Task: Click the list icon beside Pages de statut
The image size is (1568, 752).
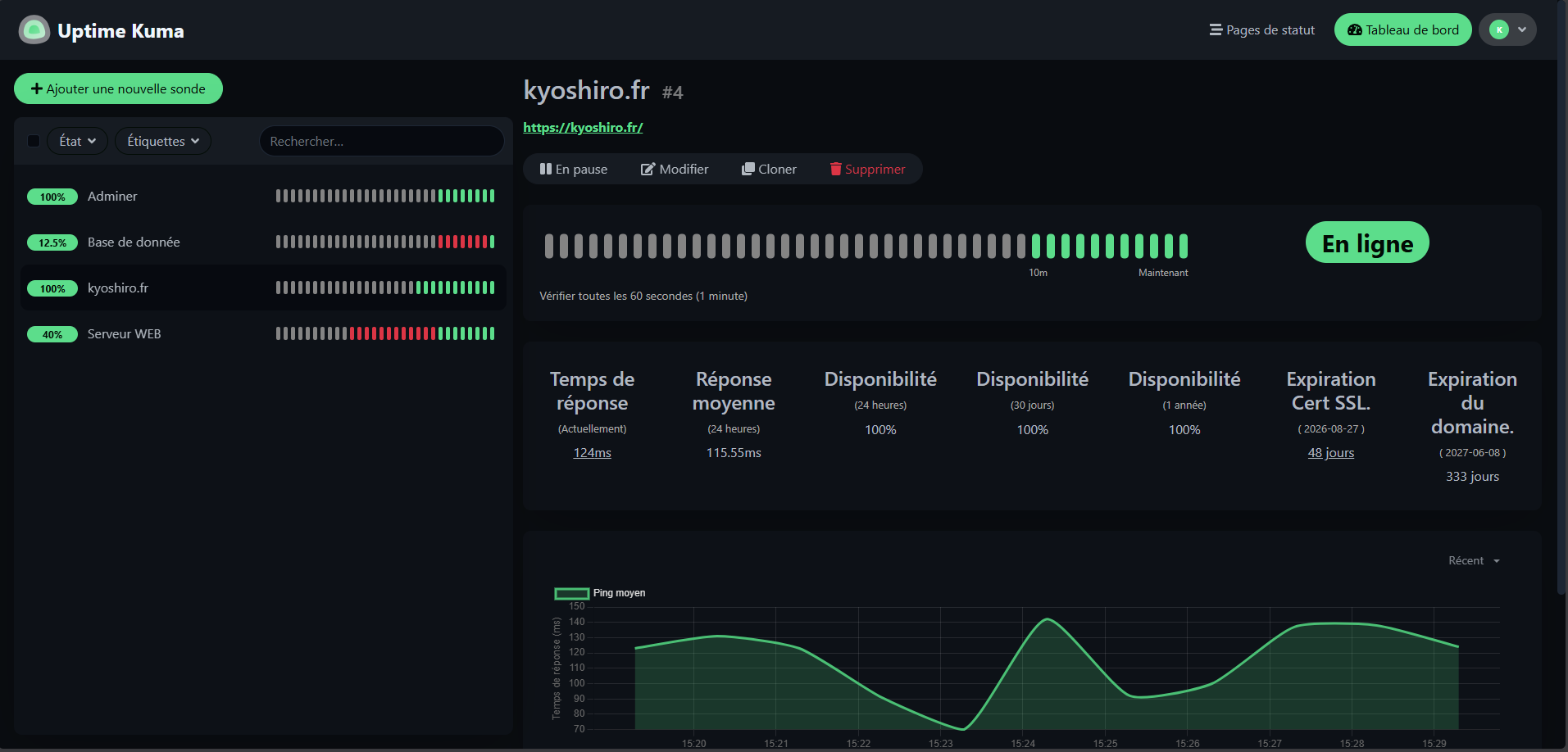Action: point(1216,29)
